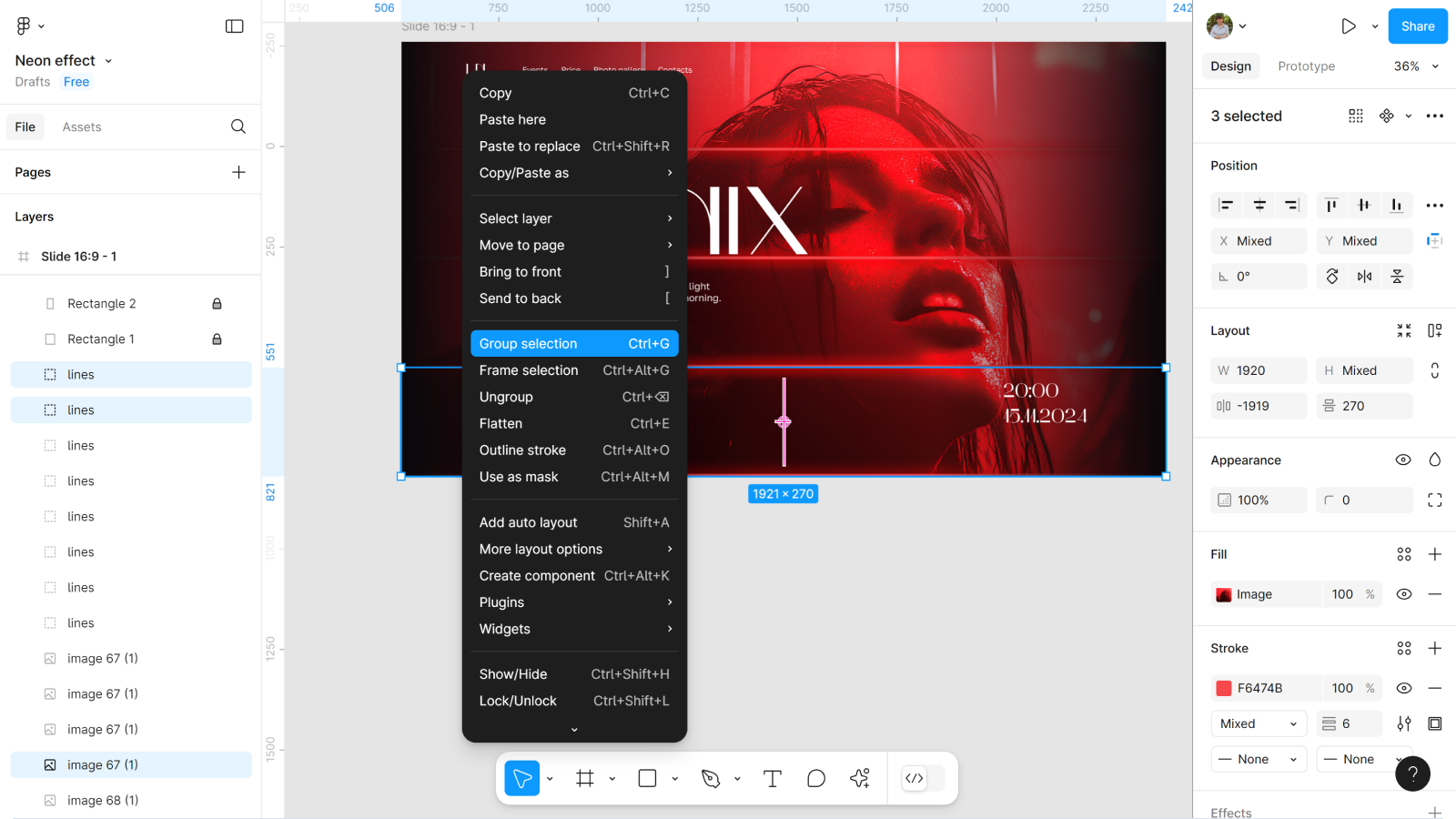Open the Assets panel

(82, 127)
